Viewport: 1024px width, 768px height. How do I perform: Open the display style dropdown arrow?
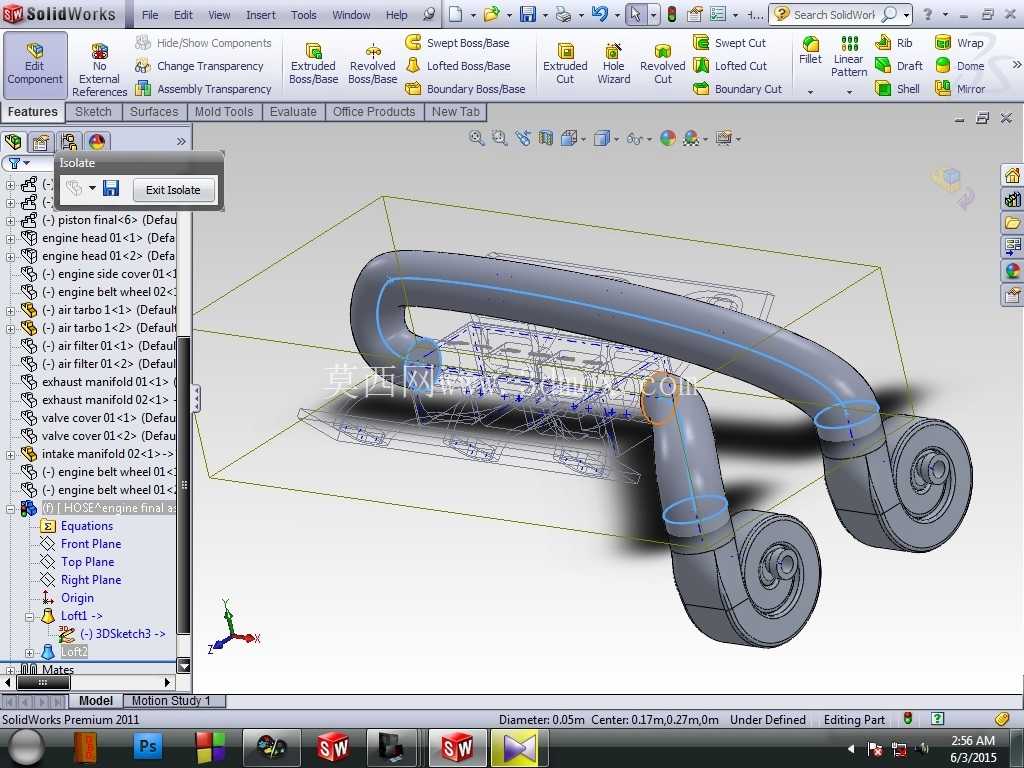click(x=616, y=138)
